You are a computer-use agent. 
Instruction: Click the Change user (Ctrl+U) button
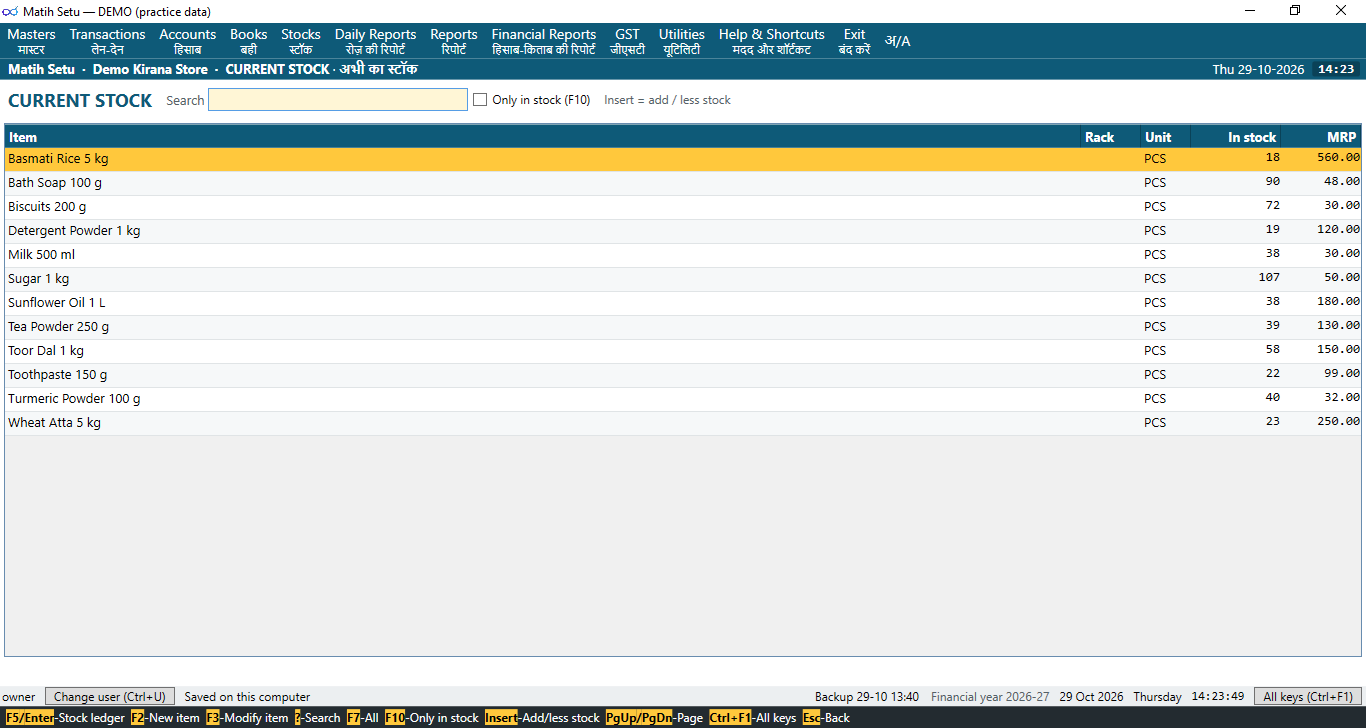(x=110, y=697)
